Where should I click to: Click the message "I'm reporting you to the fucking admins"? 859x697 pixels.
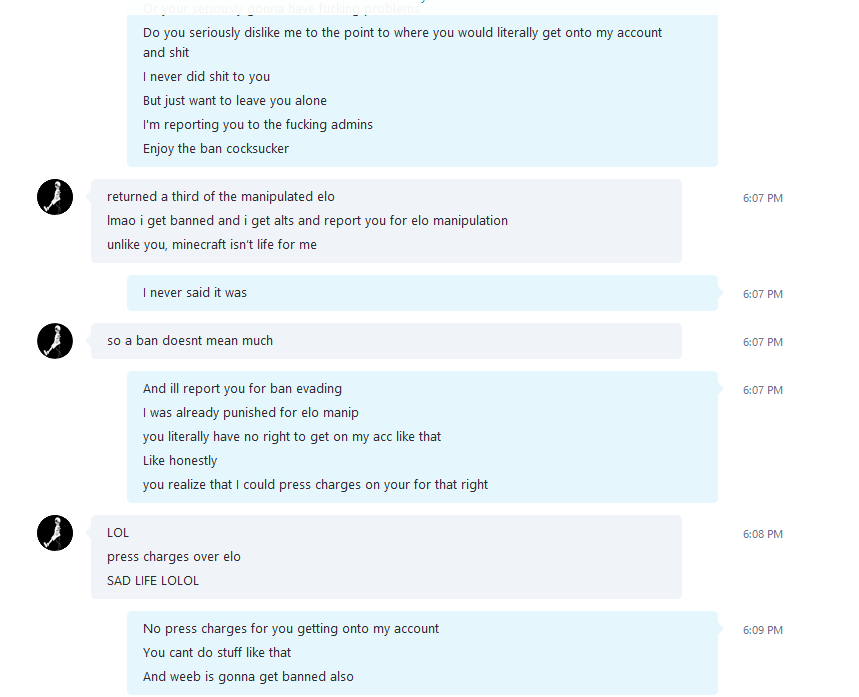click(258, 125)
